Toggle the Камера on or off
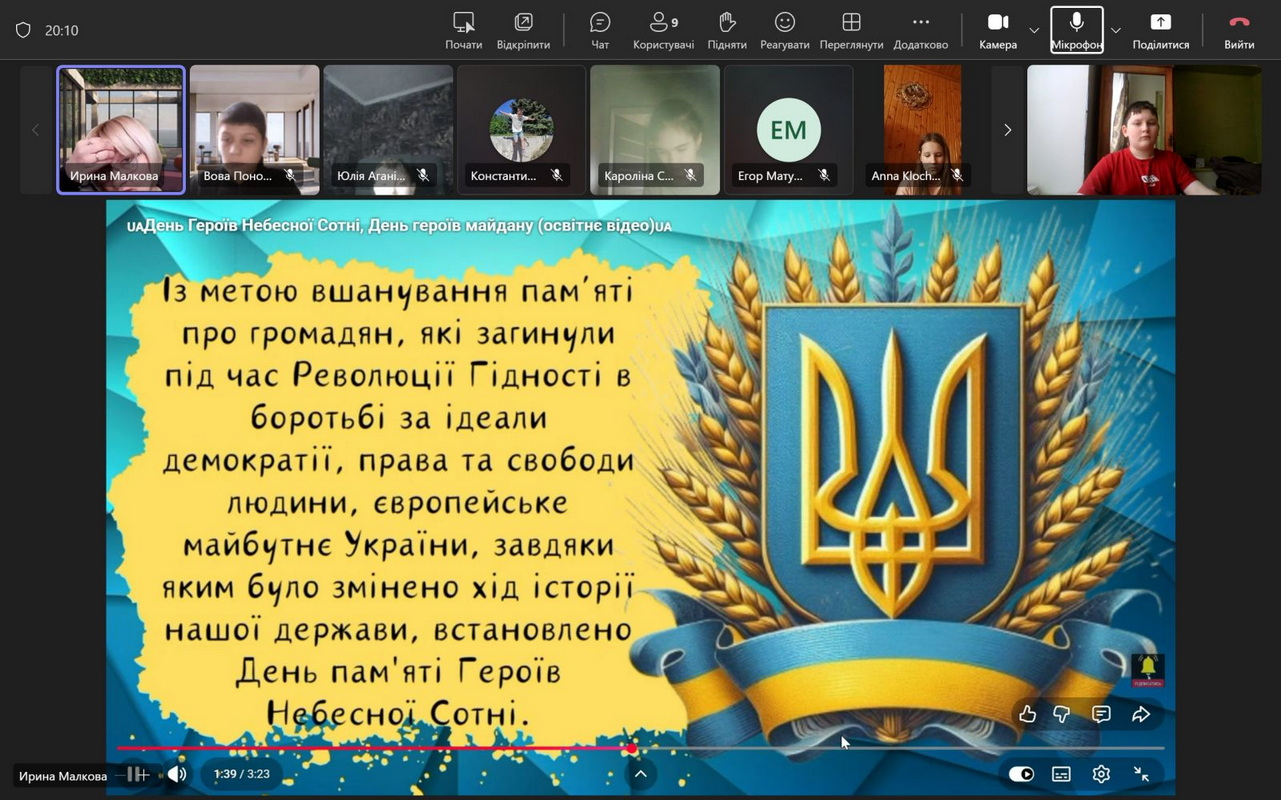The width and height of the screenshot is (1281, 800). pyautogui.click(x=998, y=30)
